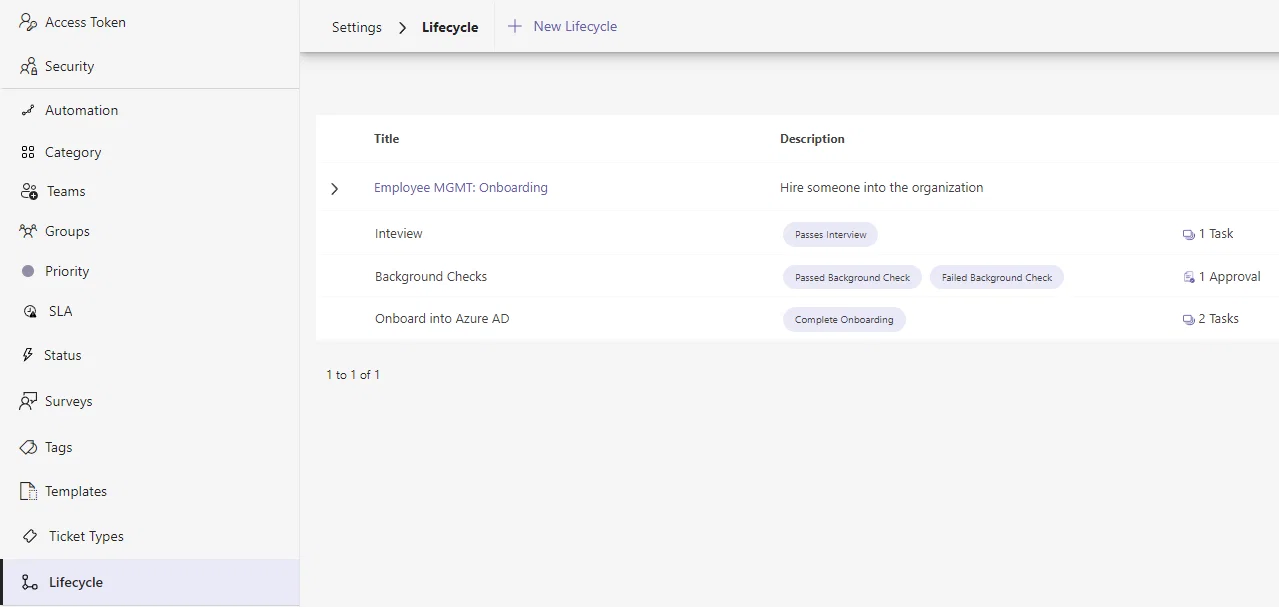Click the '1 to 1 of 1' pagination text

tap(353, 375)
